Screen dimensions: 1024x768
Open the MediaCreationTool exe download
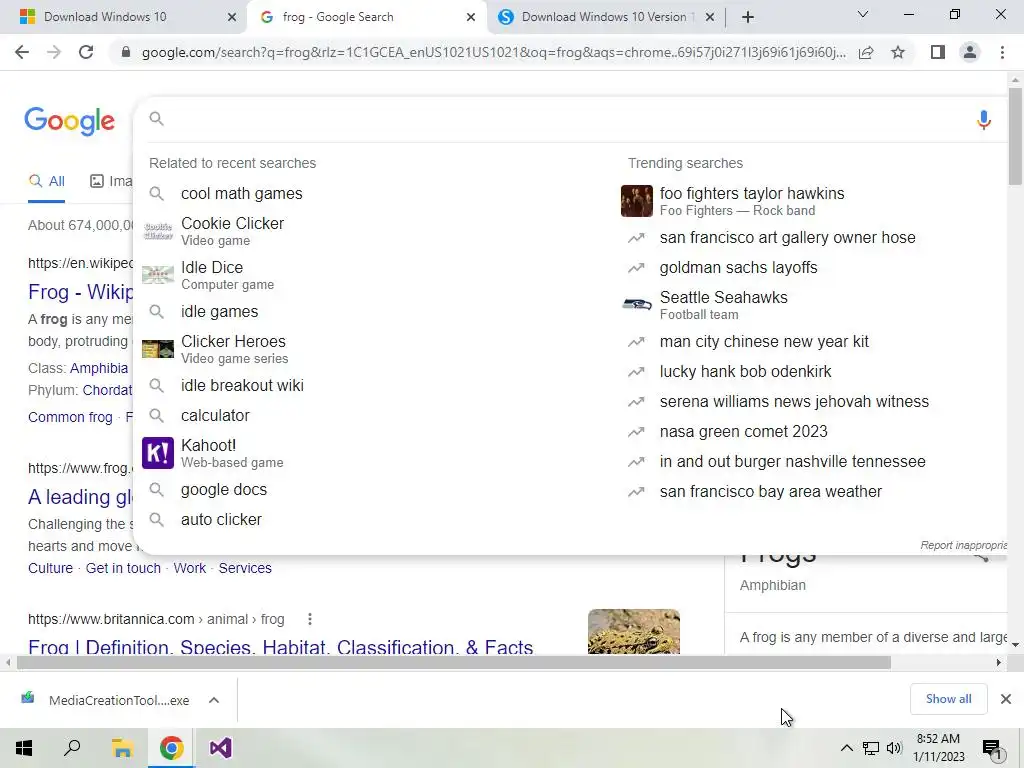tap(119, 700)
